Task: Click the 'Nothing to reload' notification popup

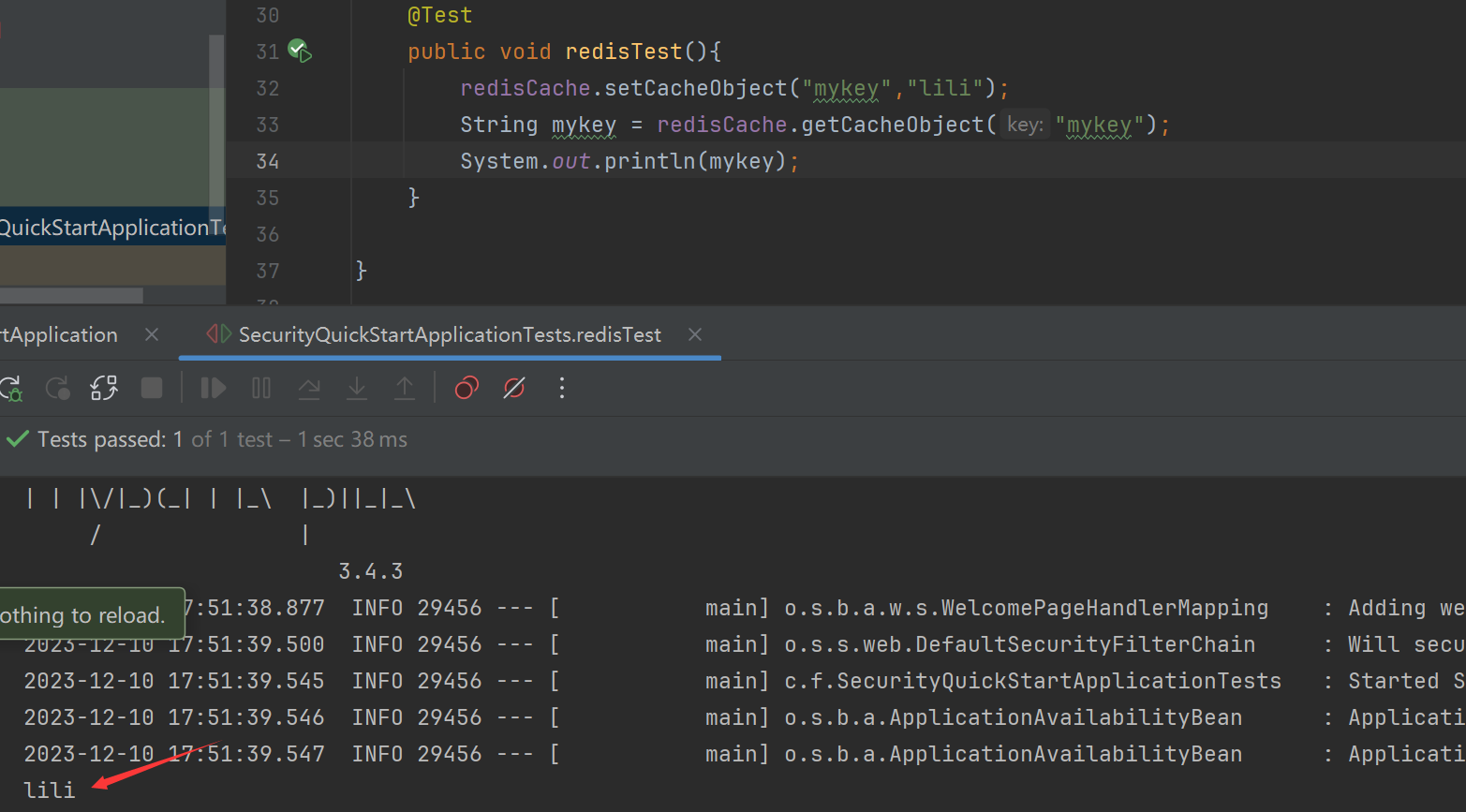Action: (92, 614)
